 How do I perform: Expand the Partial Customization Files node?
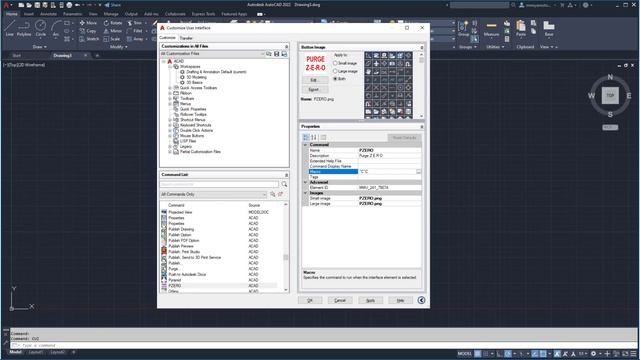click(170, 151)
